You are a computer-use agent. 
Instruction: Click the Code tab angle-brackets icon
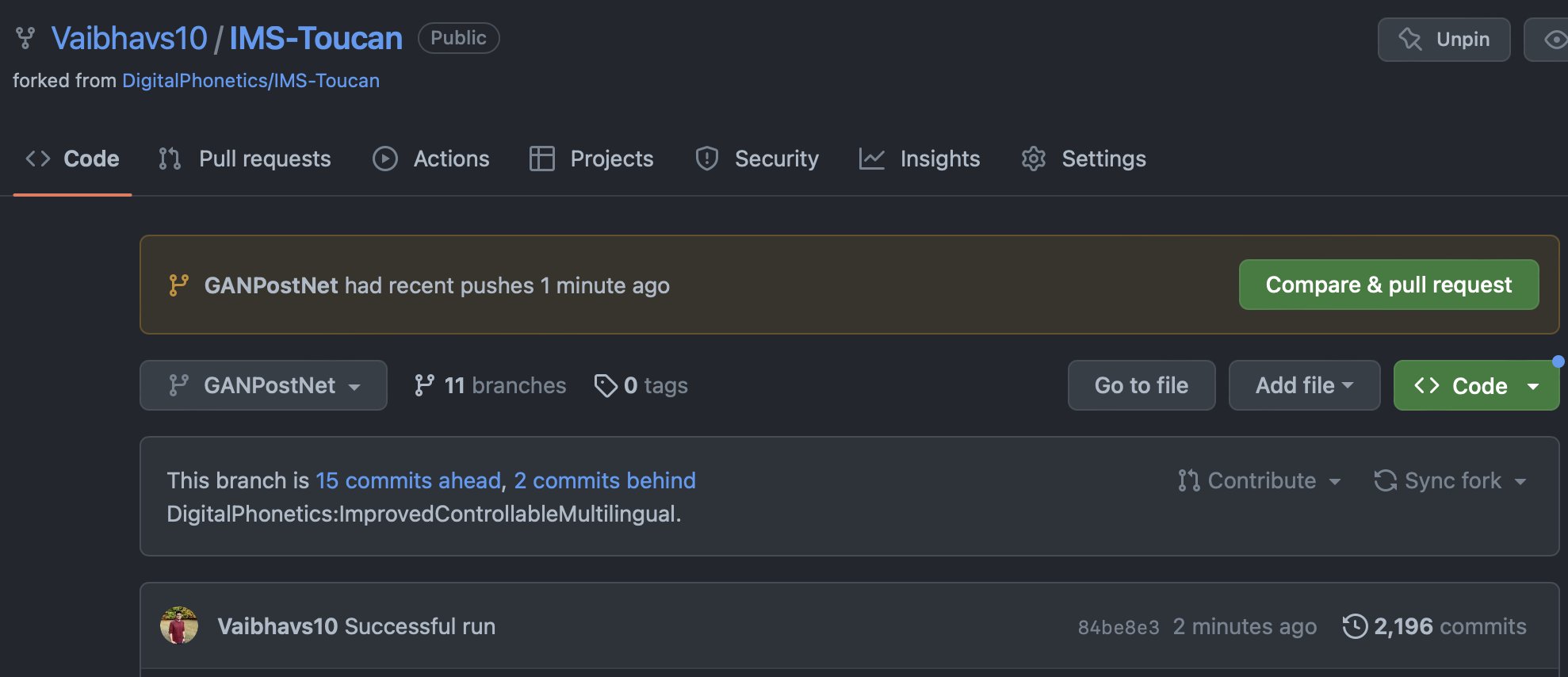38,159
